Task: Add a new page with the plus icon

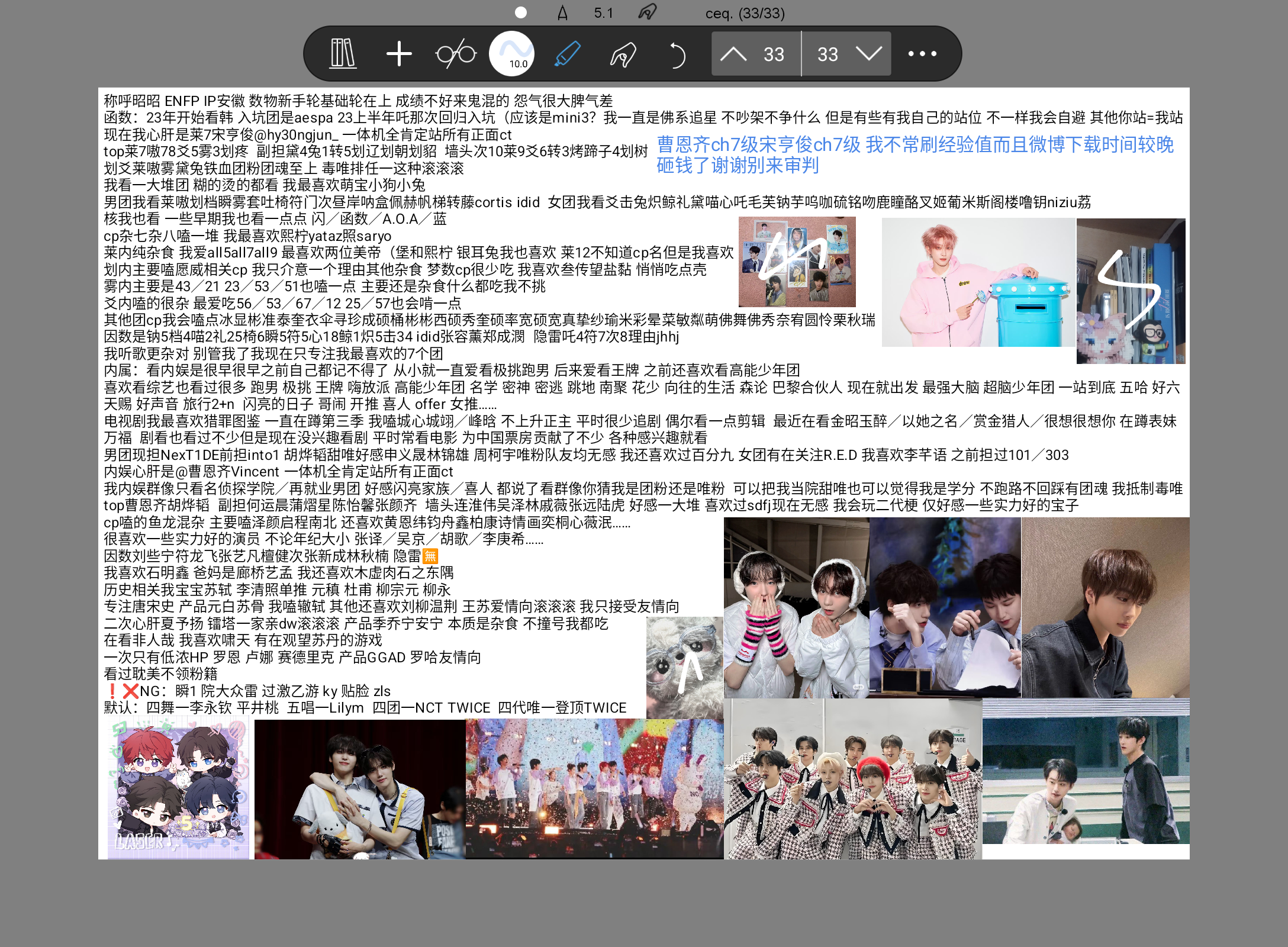Action: click(399, 54)
